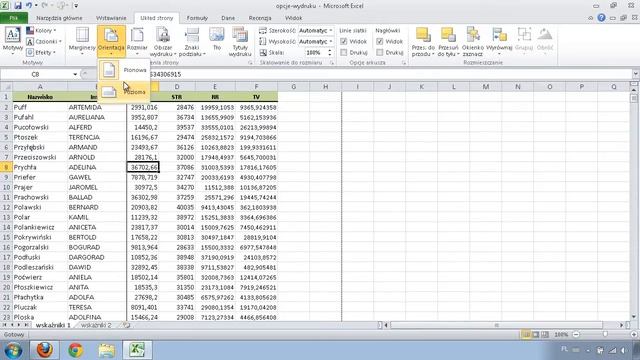
Task: Switch to Formuły tab
Action: tap(197, 18)
